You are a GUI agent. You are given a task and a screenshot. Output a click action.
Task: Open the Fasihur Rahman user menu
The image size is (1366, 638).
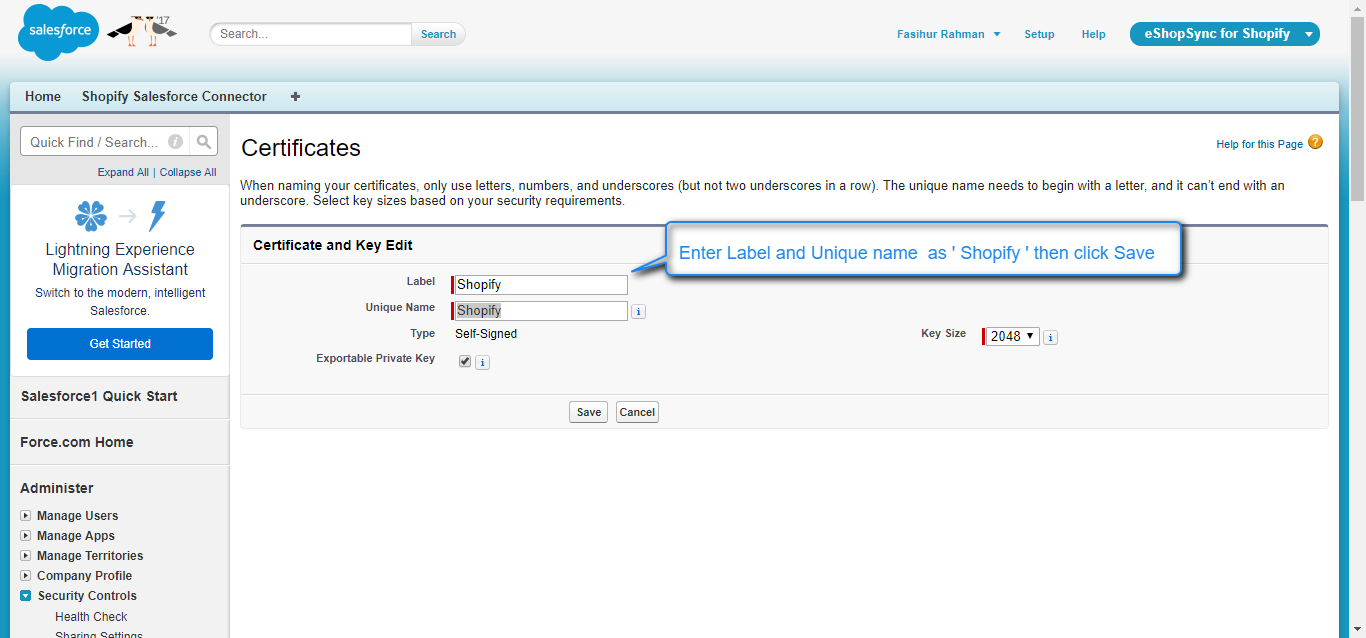[948, 34]
